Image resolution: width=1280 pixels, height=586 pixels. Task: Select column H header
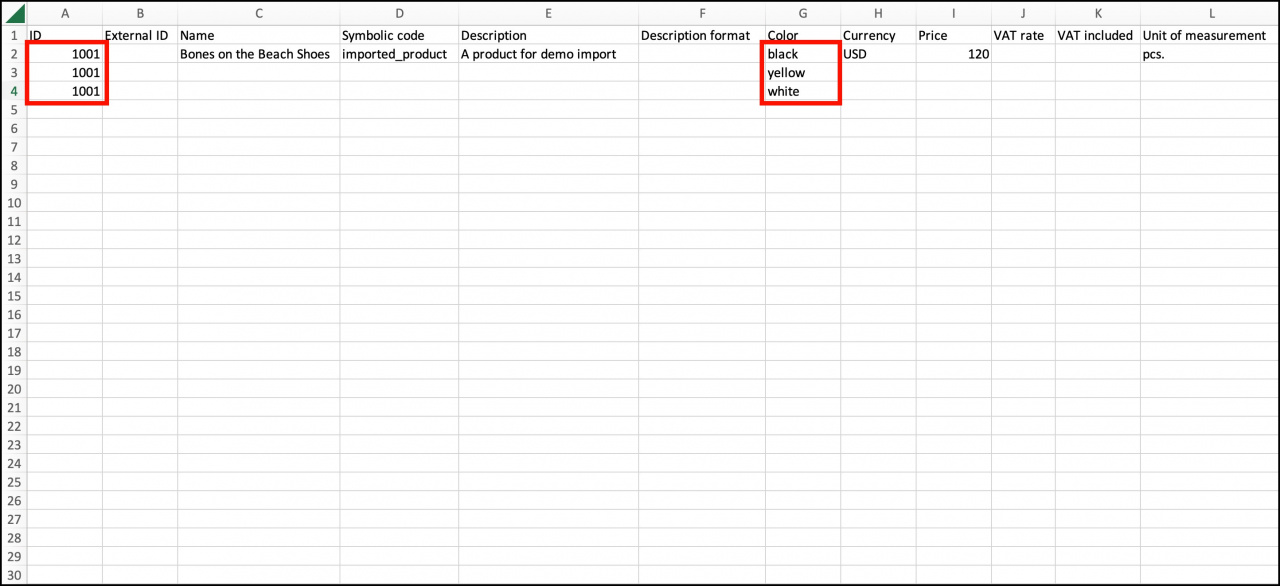pos(878,14)
